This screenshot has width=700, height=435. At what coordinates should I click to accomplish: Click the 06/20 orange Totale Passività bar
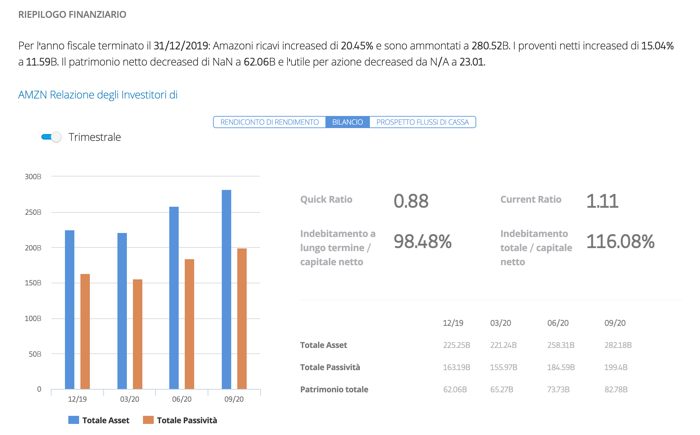point(189,324)
